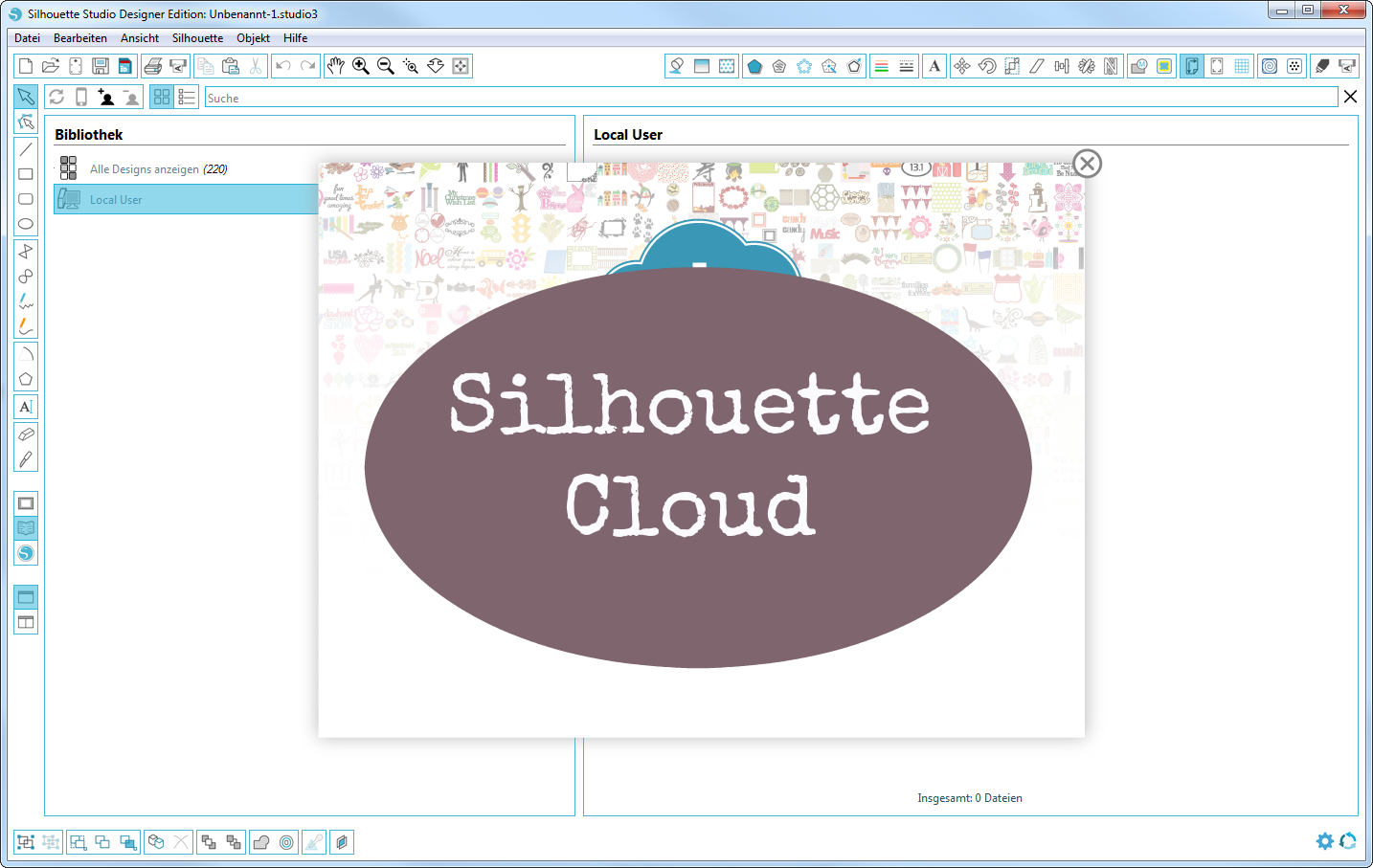
Task: Select the Local User library folder
Action: click(x=115, y=199)
